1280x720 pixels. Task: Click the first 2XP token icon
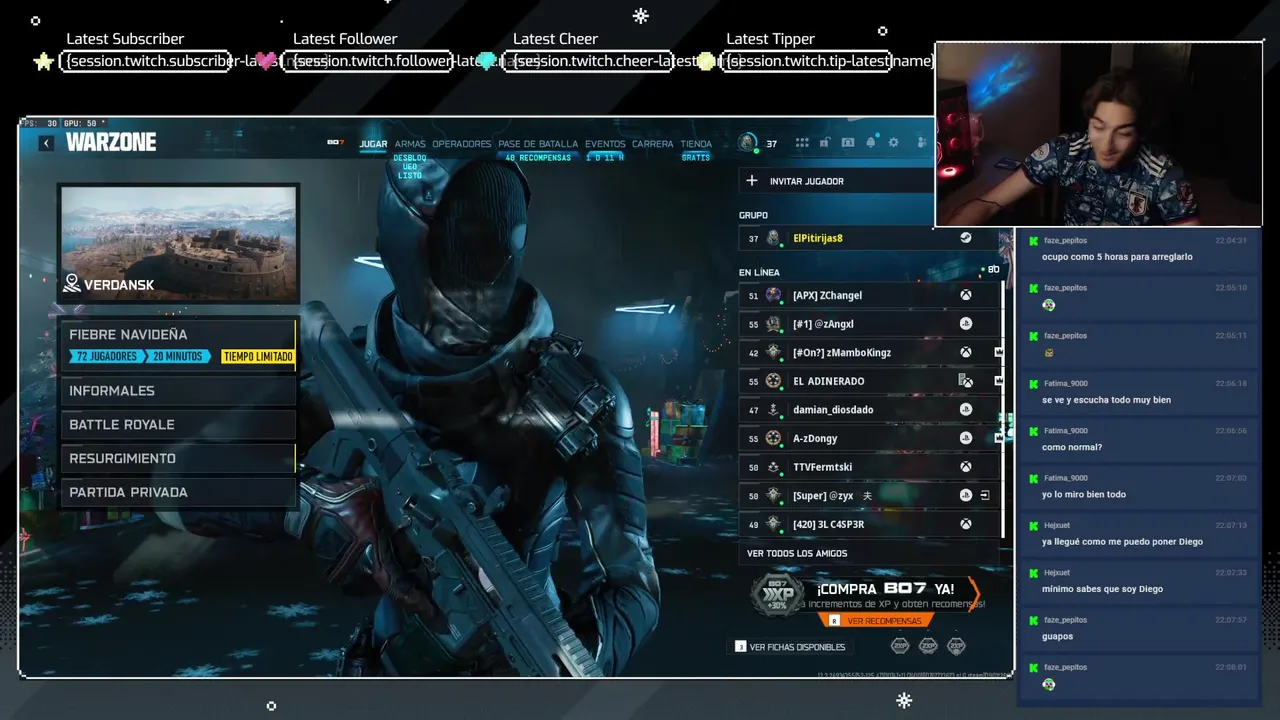900,646
